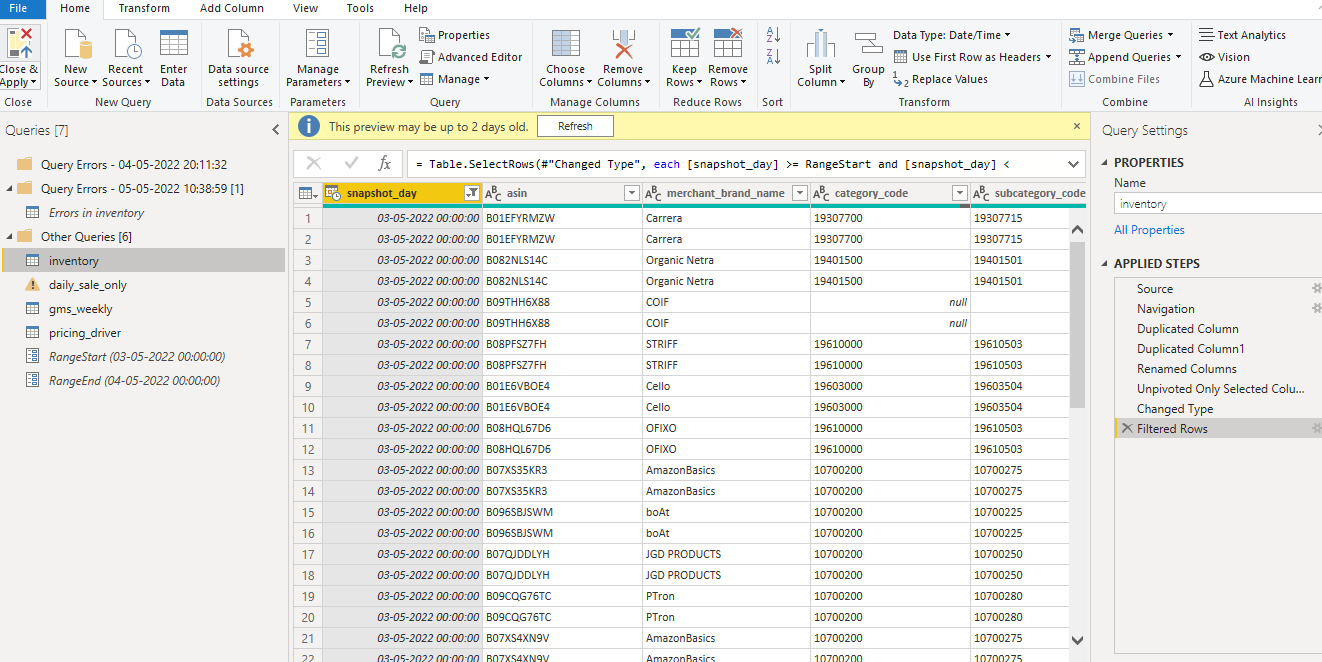
Task: Open the asin column filter dropdown
Action: pyautogui.click(x=631, y=193)
